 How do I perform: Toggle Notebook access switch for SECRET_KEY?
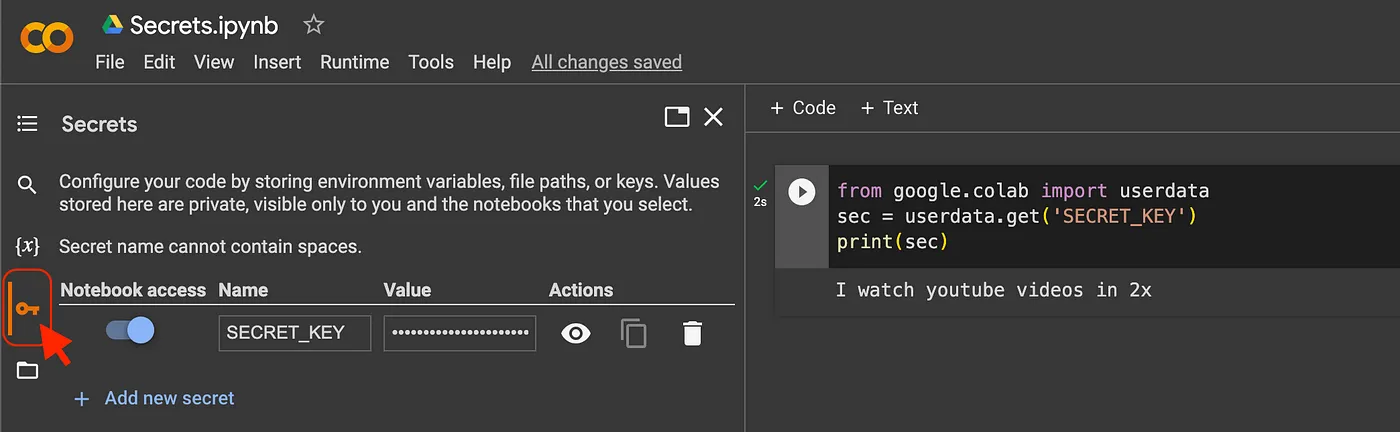131,330
